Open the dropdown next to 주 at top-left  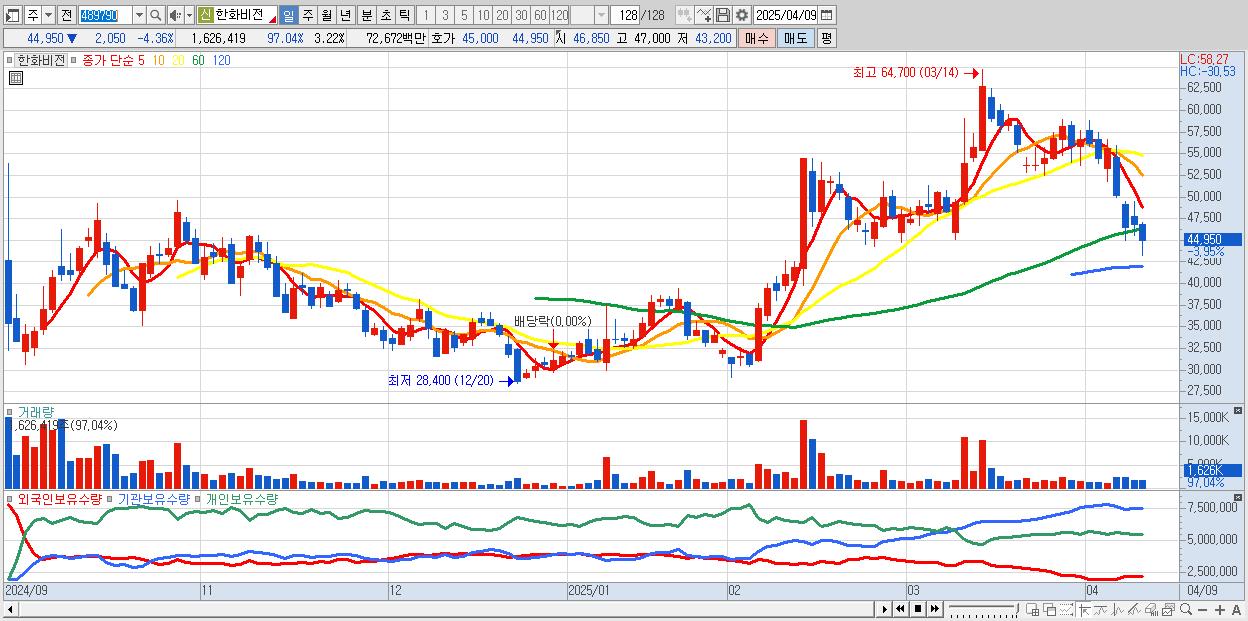tap(48, 15)
